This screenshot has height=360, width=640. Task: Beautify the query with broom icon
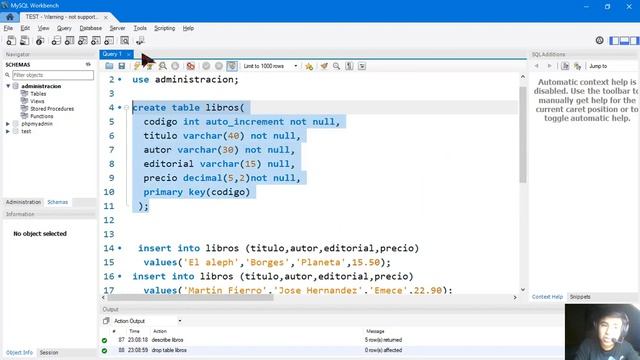click(324, 66)
